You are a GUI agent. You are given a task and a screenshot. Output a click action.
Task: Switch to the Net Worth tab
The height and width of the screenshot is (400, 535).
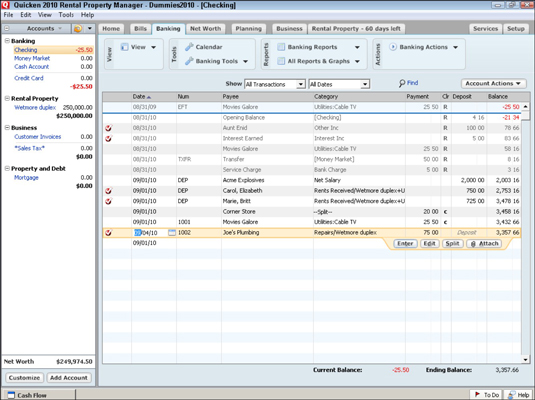click(205, 29)
